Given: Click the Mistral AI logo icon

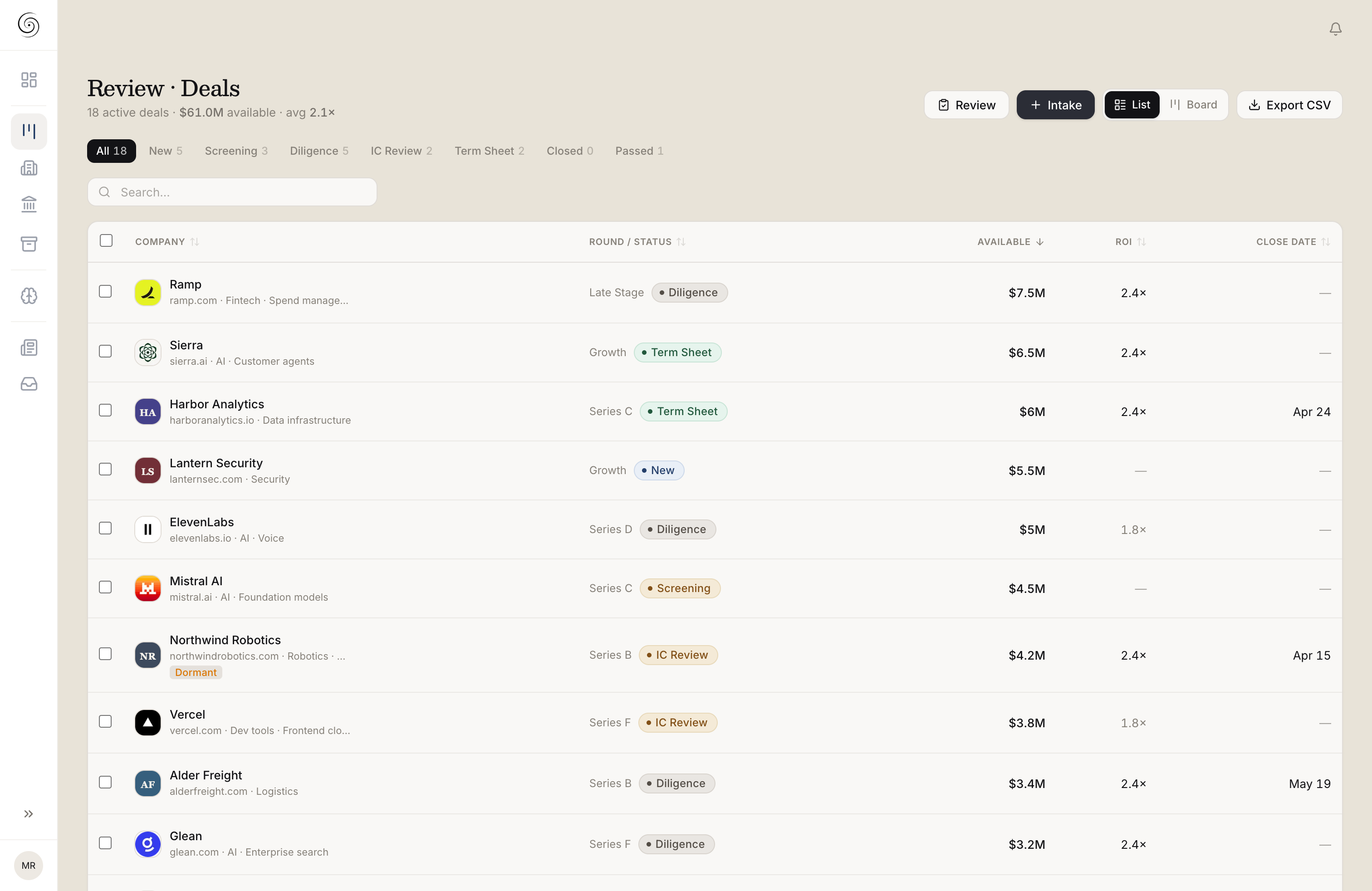Looking at the screenshot, I should click(147, 588).
